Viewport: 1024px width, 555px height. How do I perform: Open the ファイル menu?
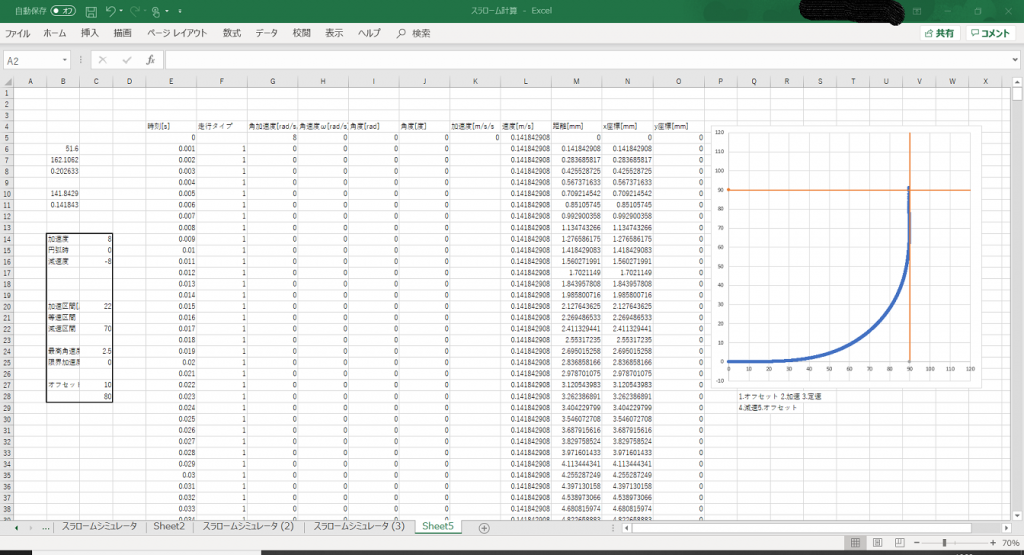[18, 33]
